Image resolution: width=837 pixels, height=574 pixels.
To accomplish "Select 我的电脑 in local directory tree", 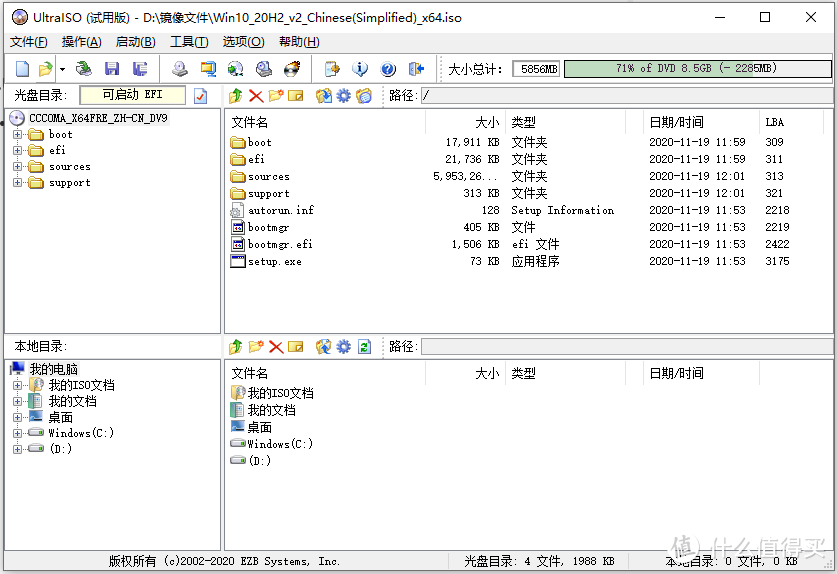I will [x=53, y=369].
